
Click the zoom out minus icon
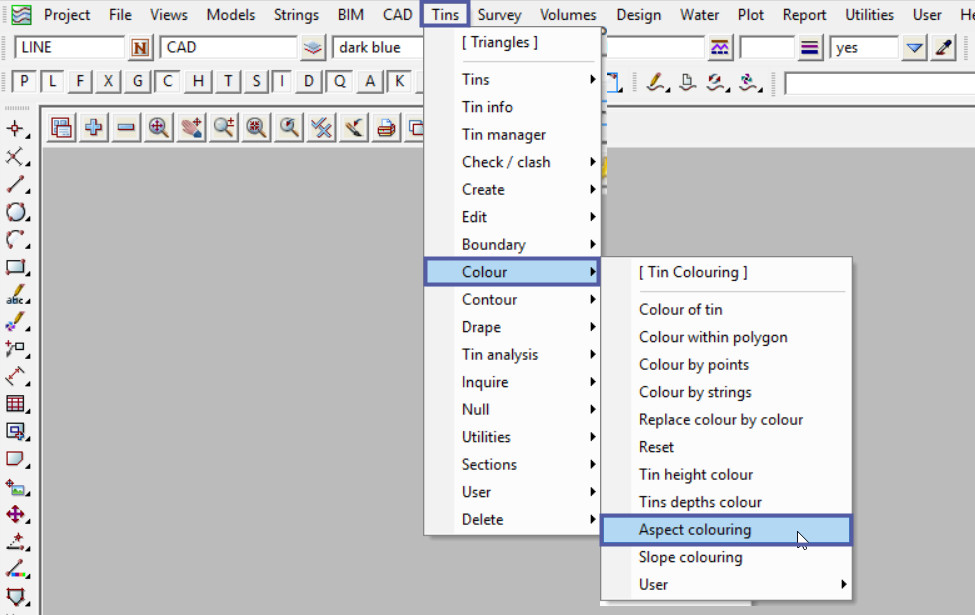(126, 127)
